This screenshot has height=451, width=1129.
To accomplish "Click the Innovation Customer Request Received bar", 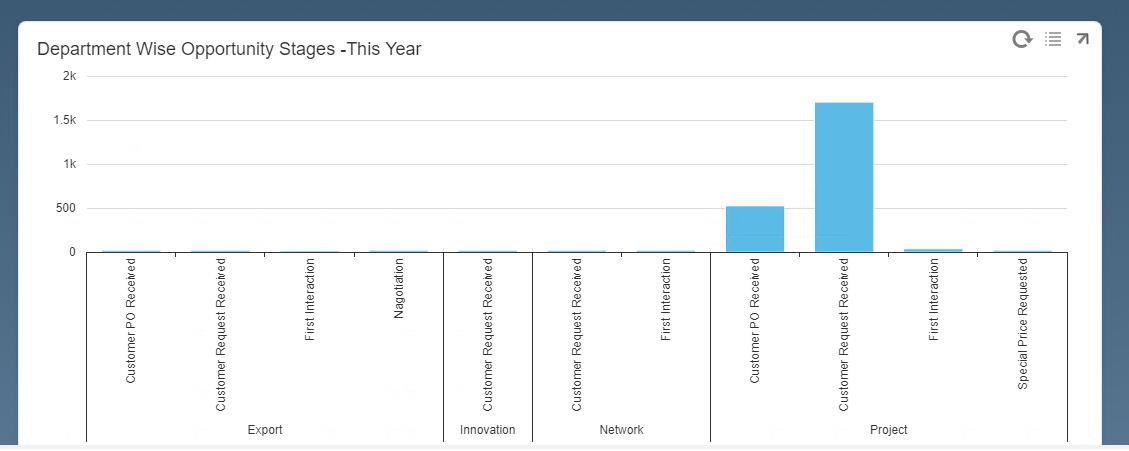I will pos(488,251).
